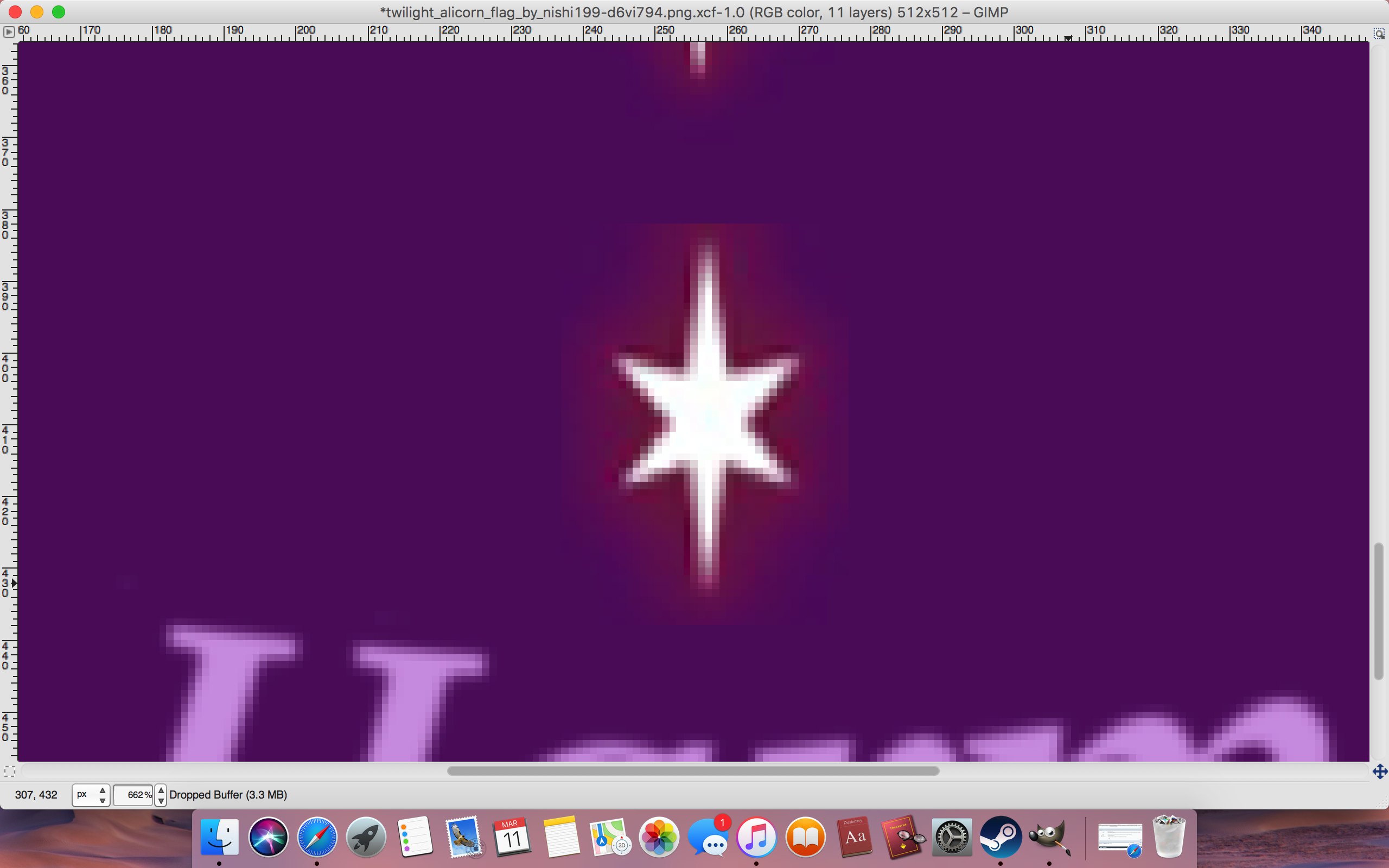Viewport: 1389px width, 868px height.
Task: Open the Photos app in Dock
Action: pyautogui.click(x=659, y=837)
